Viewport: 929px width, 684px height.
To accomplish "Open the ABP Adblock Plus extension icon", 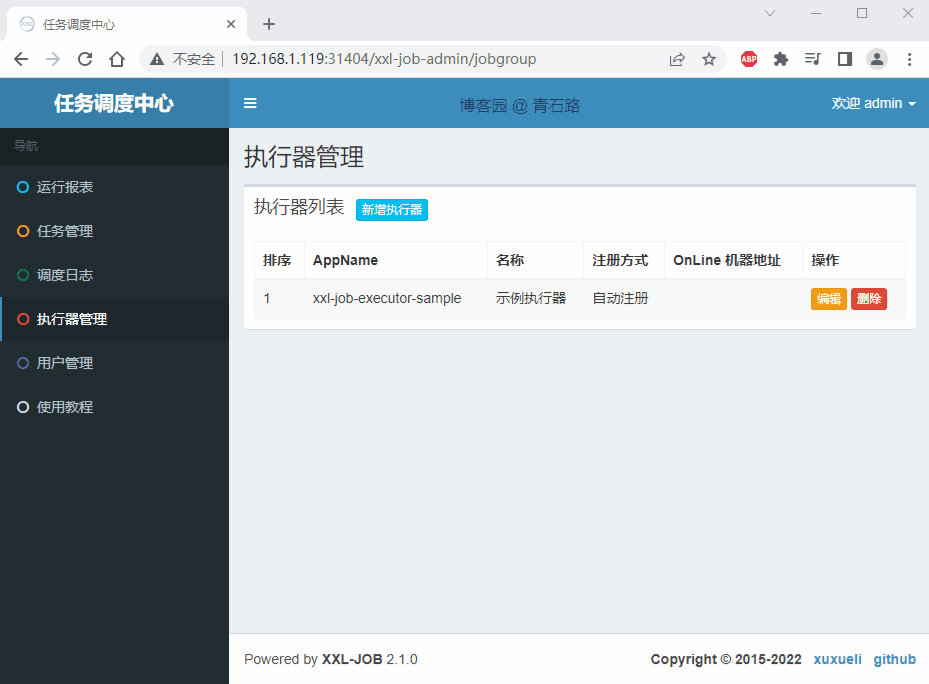I will click(749, 59).
